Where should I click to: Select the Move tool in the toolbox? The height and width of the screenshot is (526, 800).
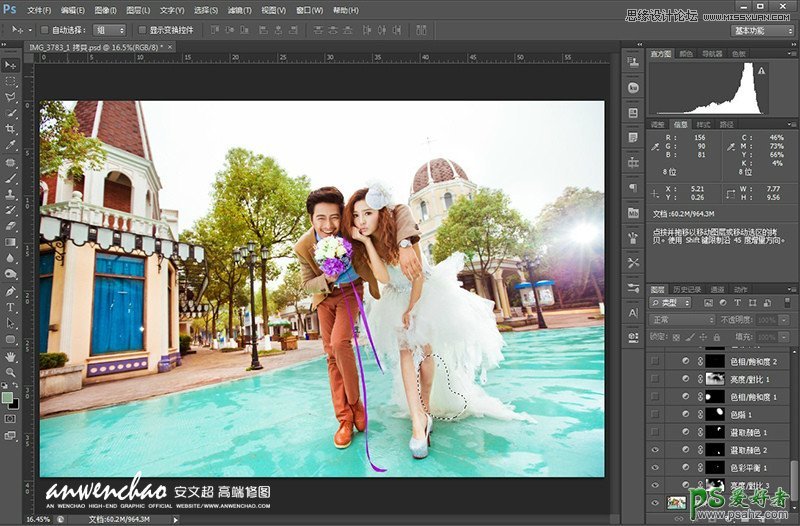tap(11, 65)
